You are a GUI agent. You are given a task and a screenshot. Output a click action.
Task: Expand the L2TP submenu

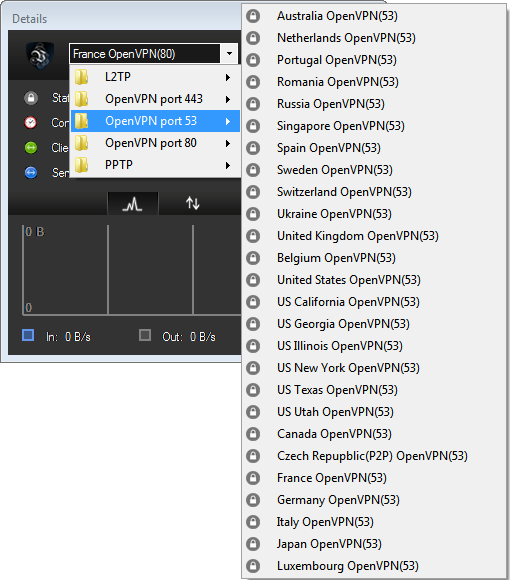click(x=155, y=77)
